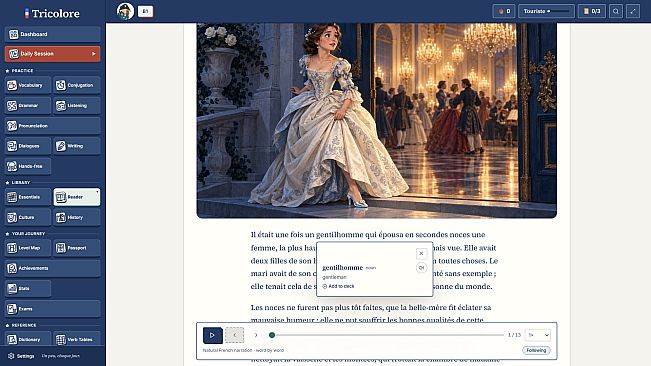Click the word 'belle-mère' in the text
This screenshot has width=651, height=366.
coord(429,307)
